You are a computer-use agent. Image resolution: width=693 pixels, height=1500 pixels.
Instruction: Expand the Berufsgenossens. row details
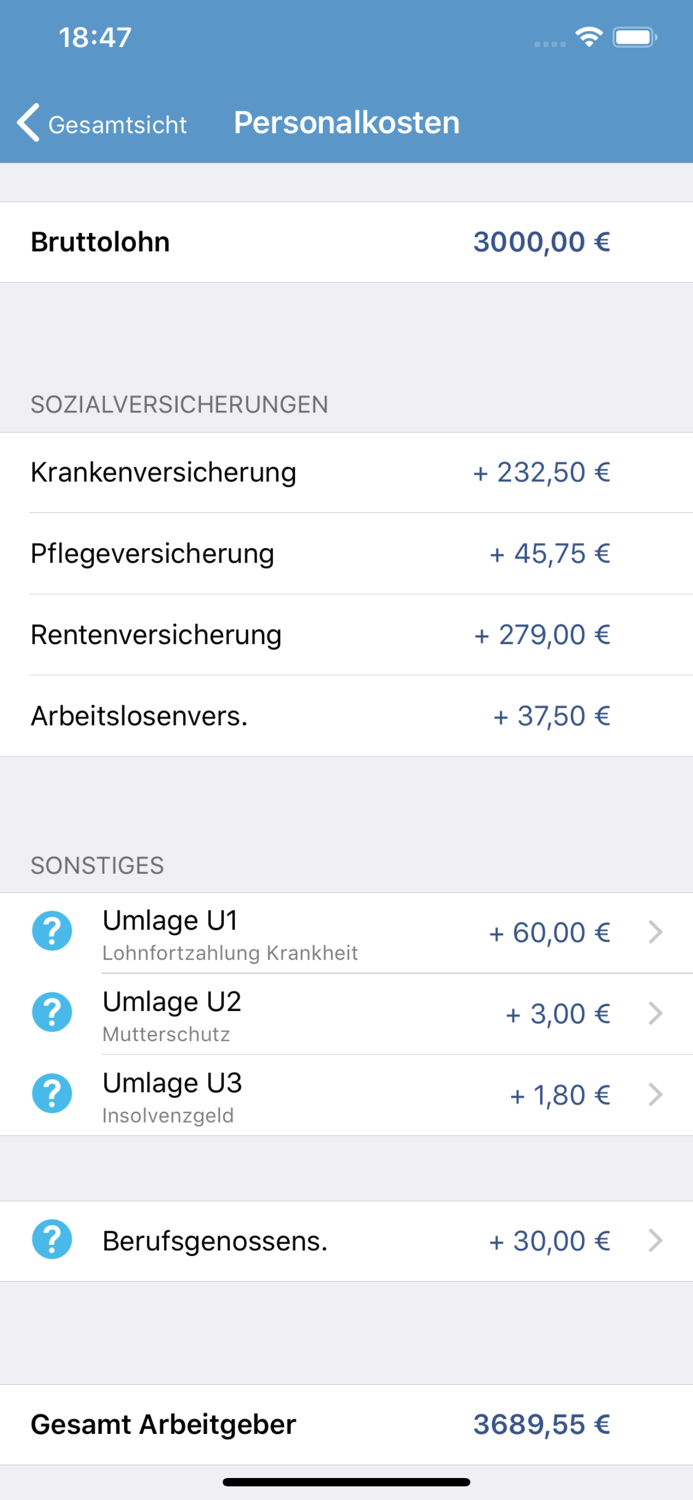coord(655,1240)
